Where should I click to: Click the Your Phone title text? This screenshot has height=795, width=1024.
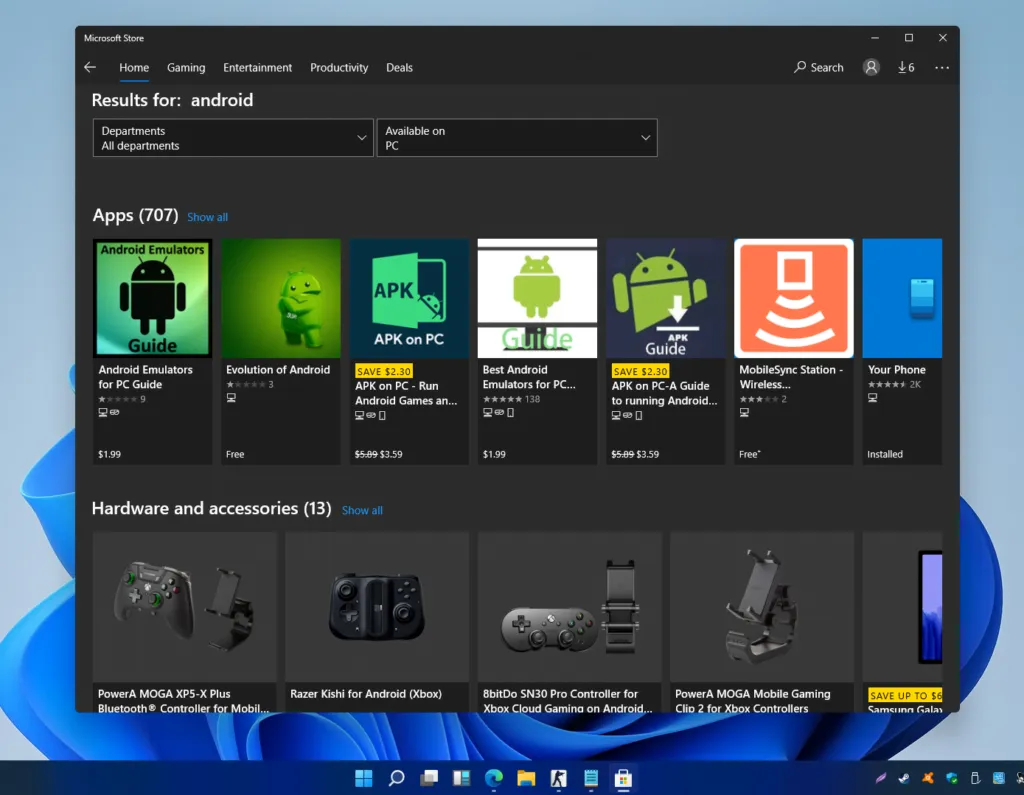click(x=897, y=370)
